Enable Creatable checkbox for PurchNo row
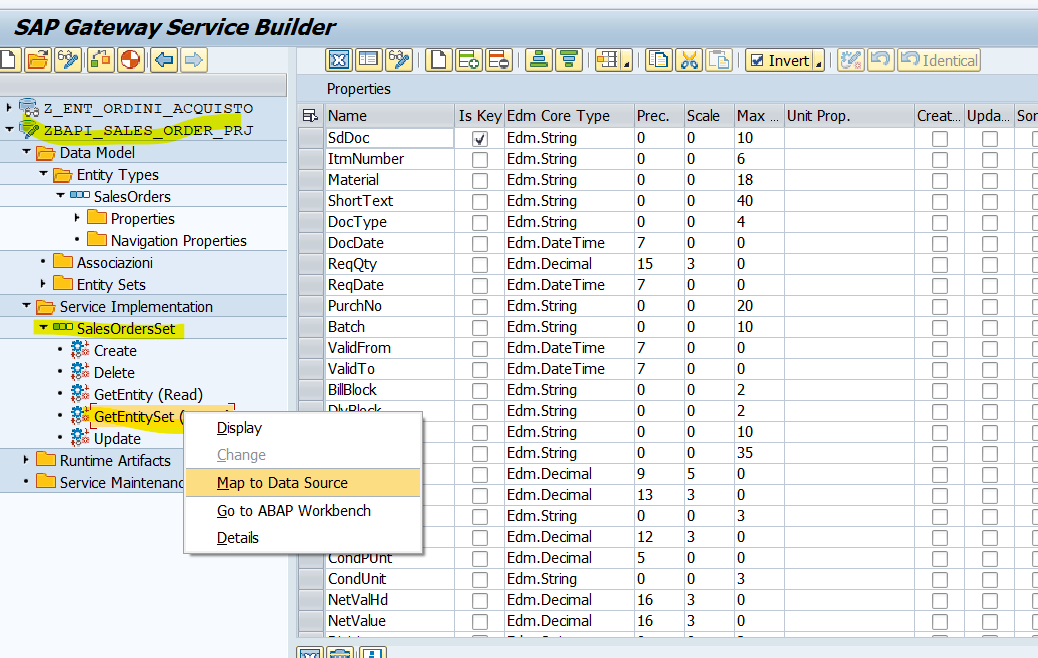 tap(939, 306)
